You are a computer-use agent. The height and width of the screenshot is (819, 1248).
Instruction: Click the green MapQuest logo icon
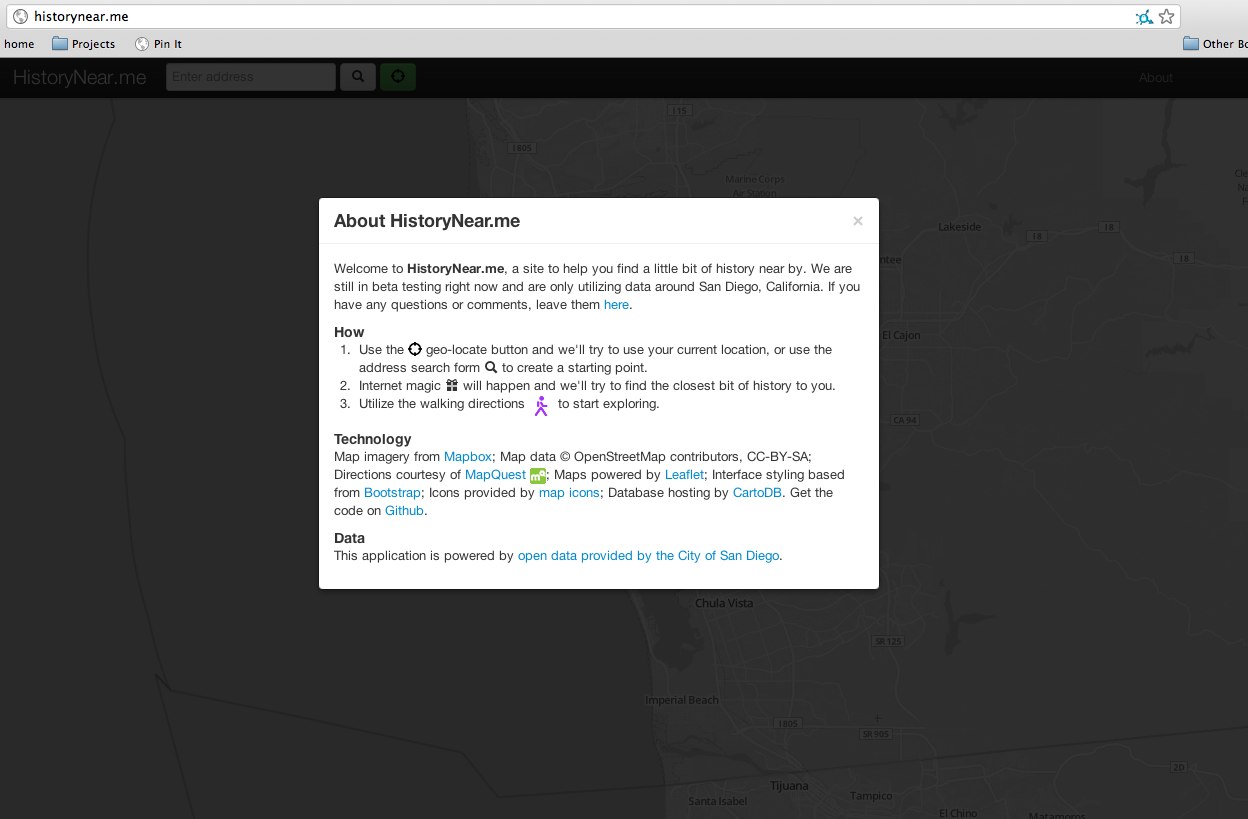(x=538, y=475)
